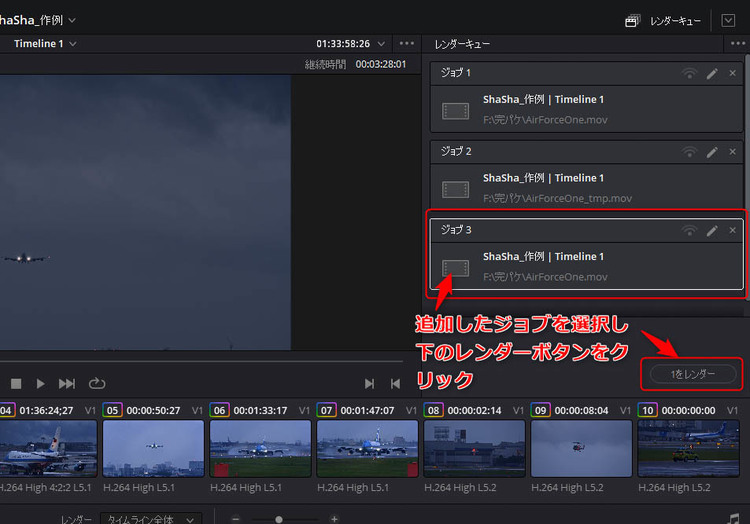Click the audio note icon at bottom right
The height and width of the screenshot is (524, 750).
point(735,518)
